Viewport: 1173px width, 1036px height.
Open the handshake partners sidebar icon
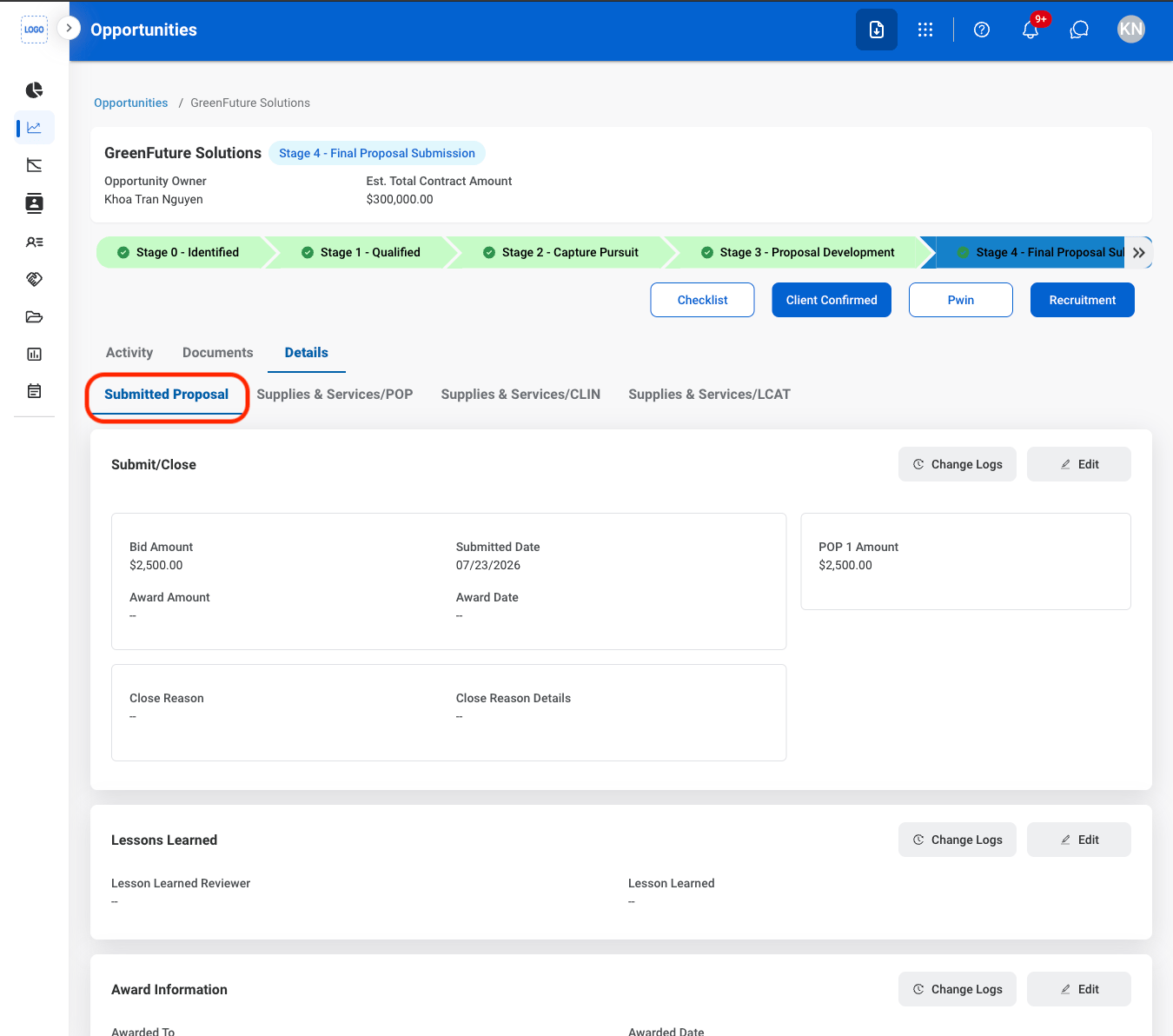click(x=34, y=279)
